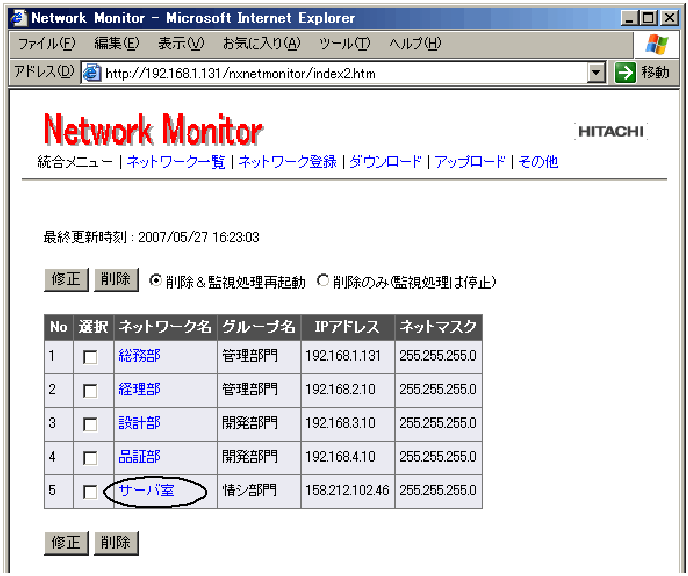Open the ヘルプ(H) menu

[415, 43]
